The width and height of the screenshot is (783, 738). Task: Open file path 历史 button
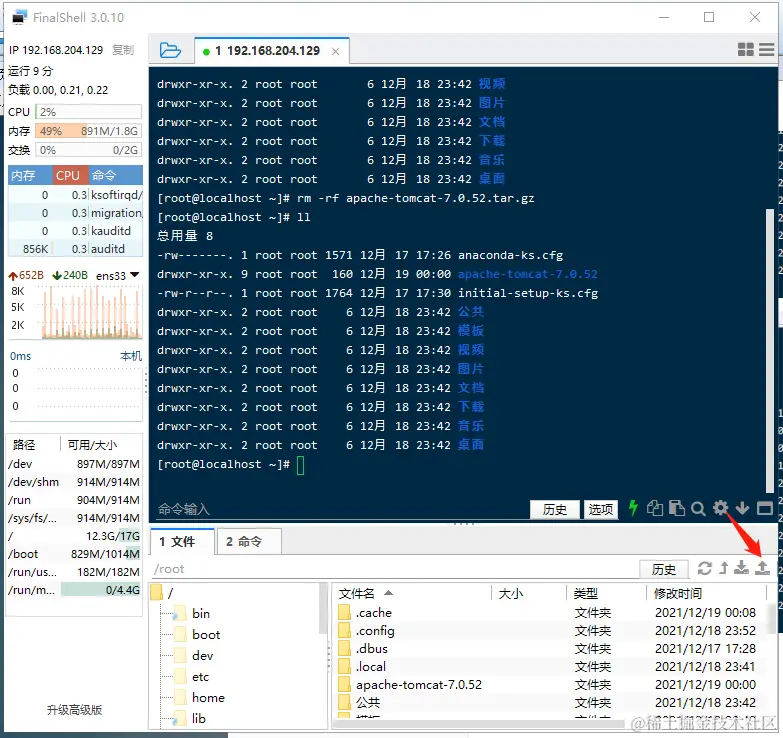[x=664, y=569]
